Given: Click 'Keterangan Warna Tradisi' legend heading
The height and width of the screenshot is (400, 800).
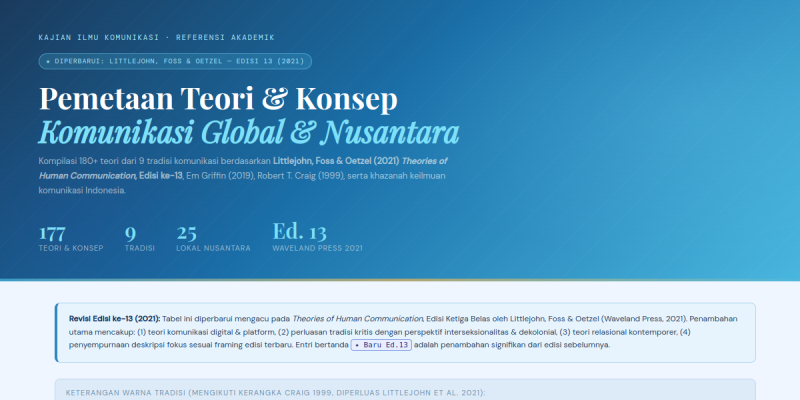Looking at the screenshot, I should tap(276, 393).
